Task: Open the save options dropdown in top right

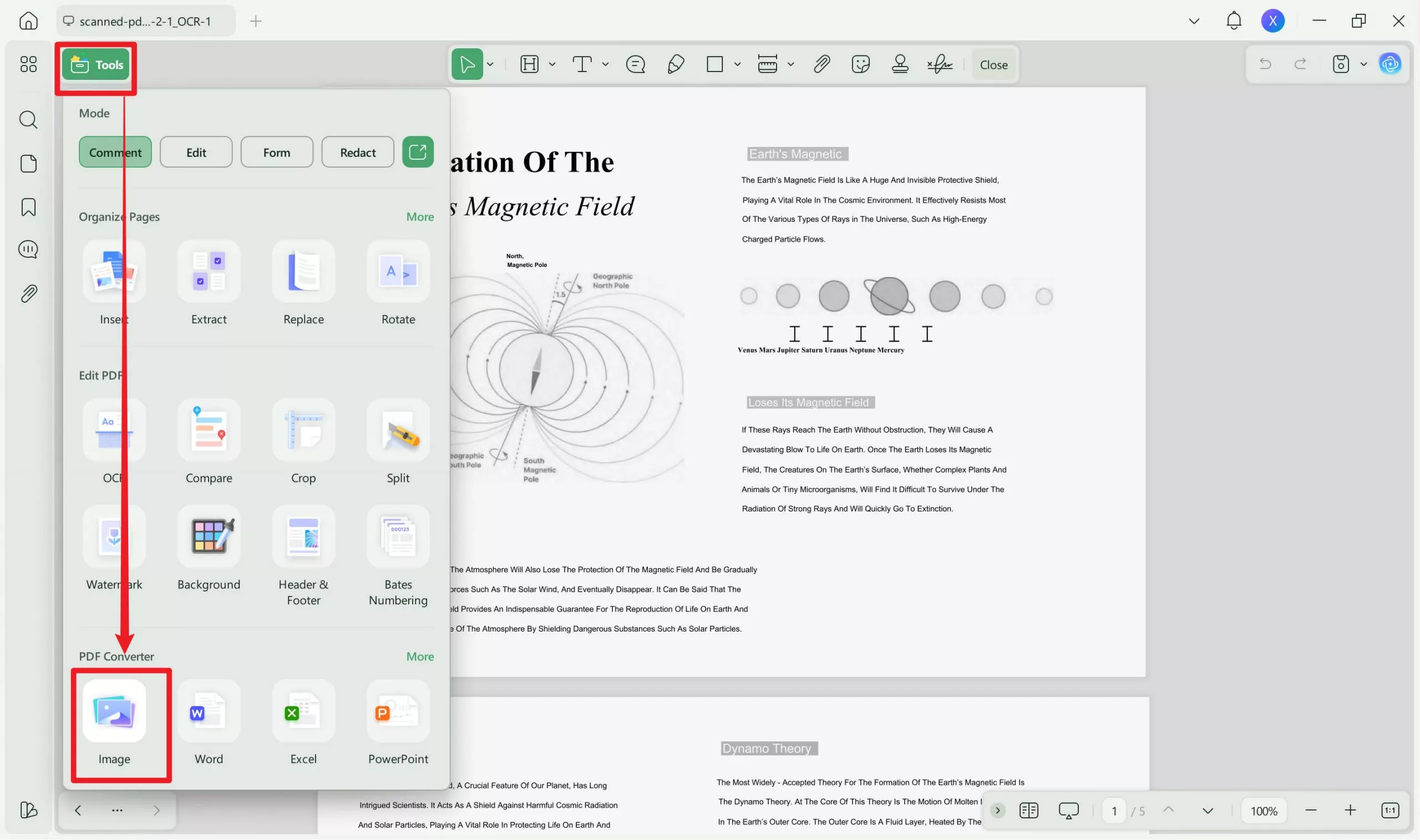Action: click(1364, 64)
